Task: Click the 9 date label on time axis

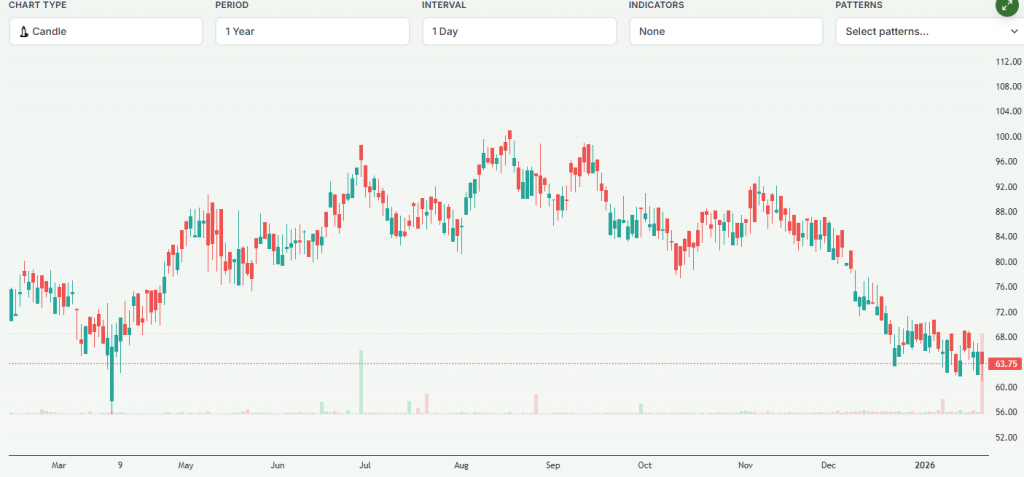Action: pos(120,466)
